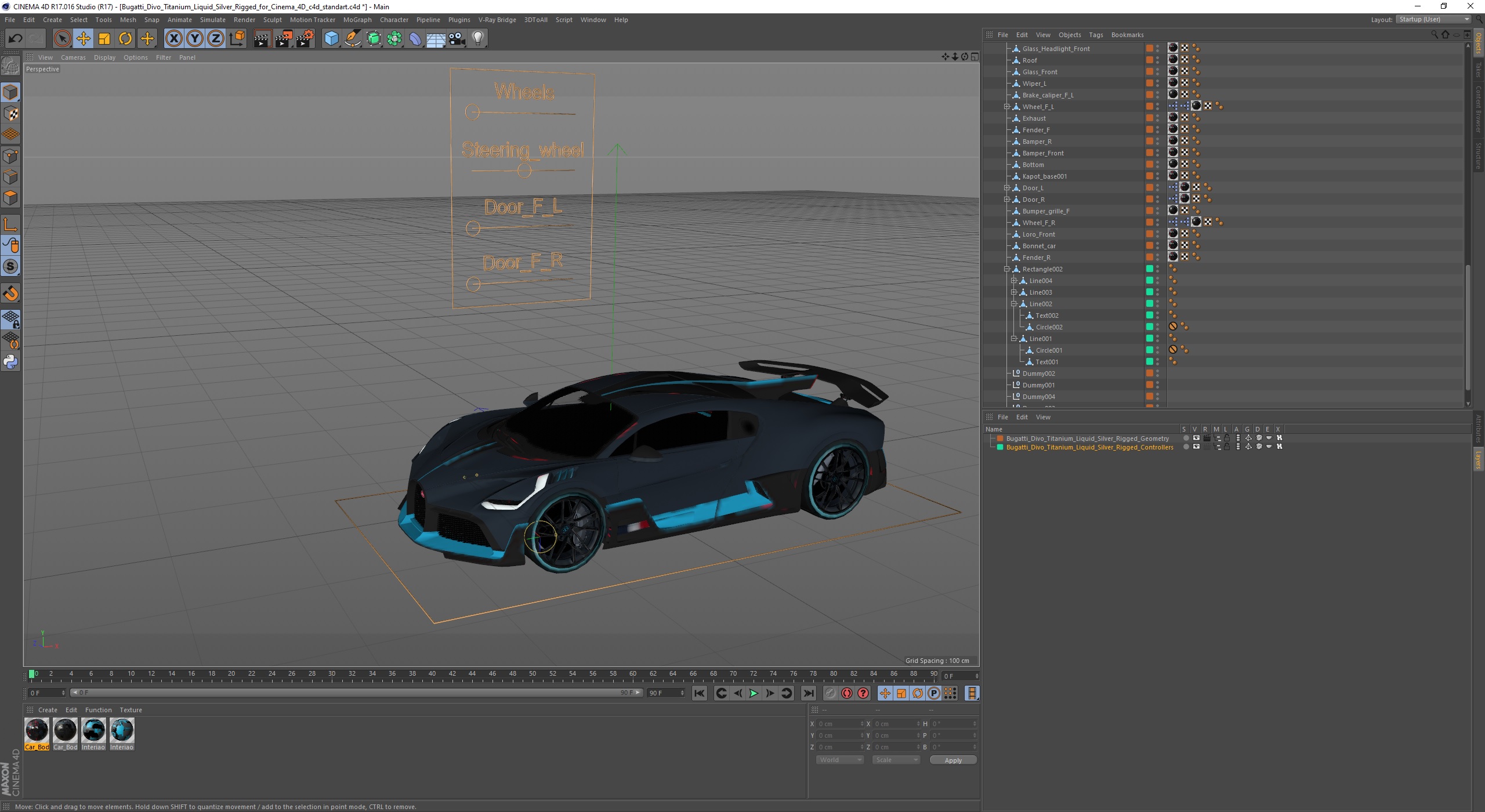
Task: Click the Undo arrow icon
Action: pyautogui.click(x=16, y=39)
